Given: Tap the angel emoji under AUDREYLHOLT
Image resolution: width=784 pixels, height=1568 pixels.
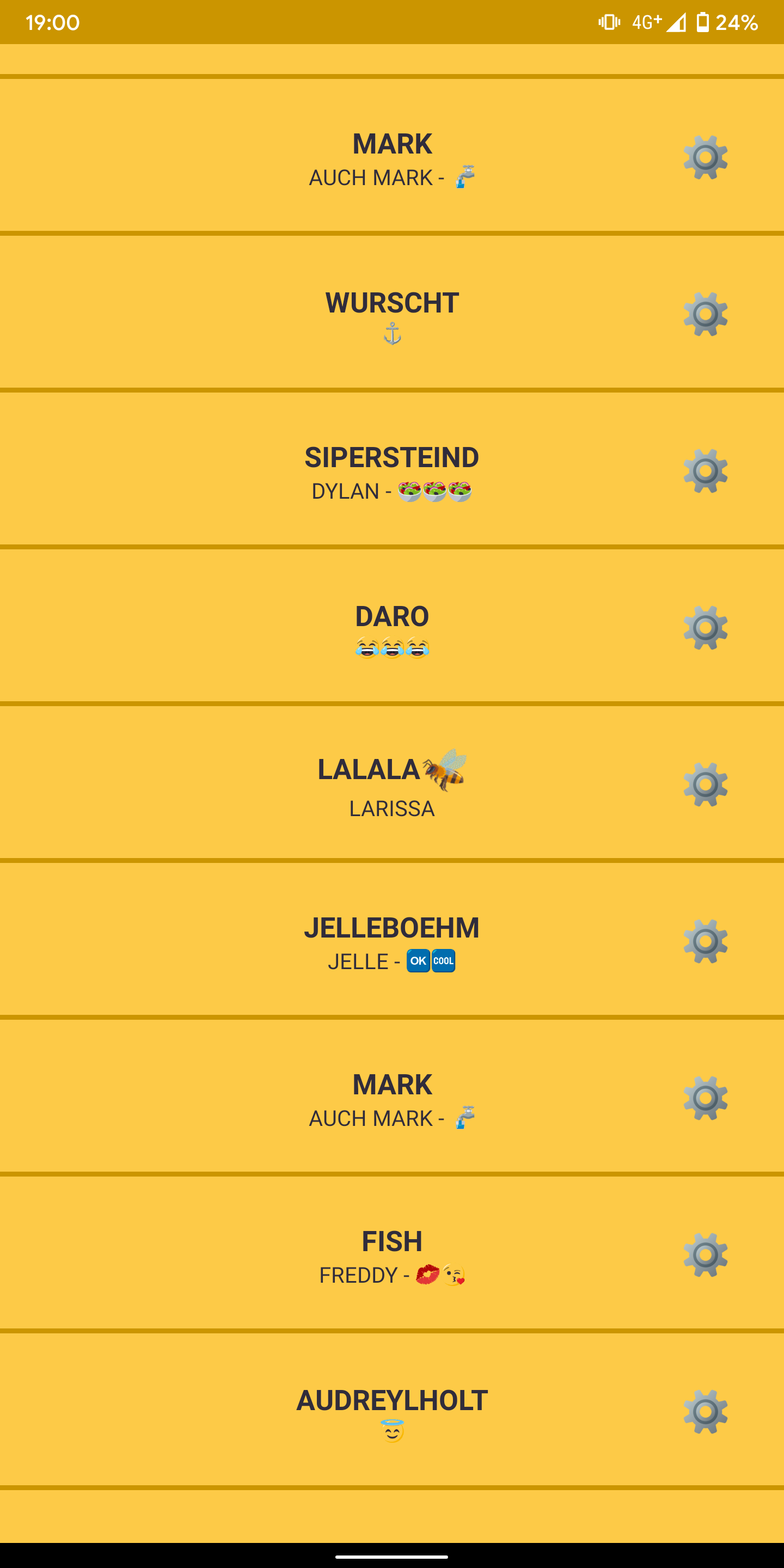Looking at the screenshot, I should click(392, 1431).
